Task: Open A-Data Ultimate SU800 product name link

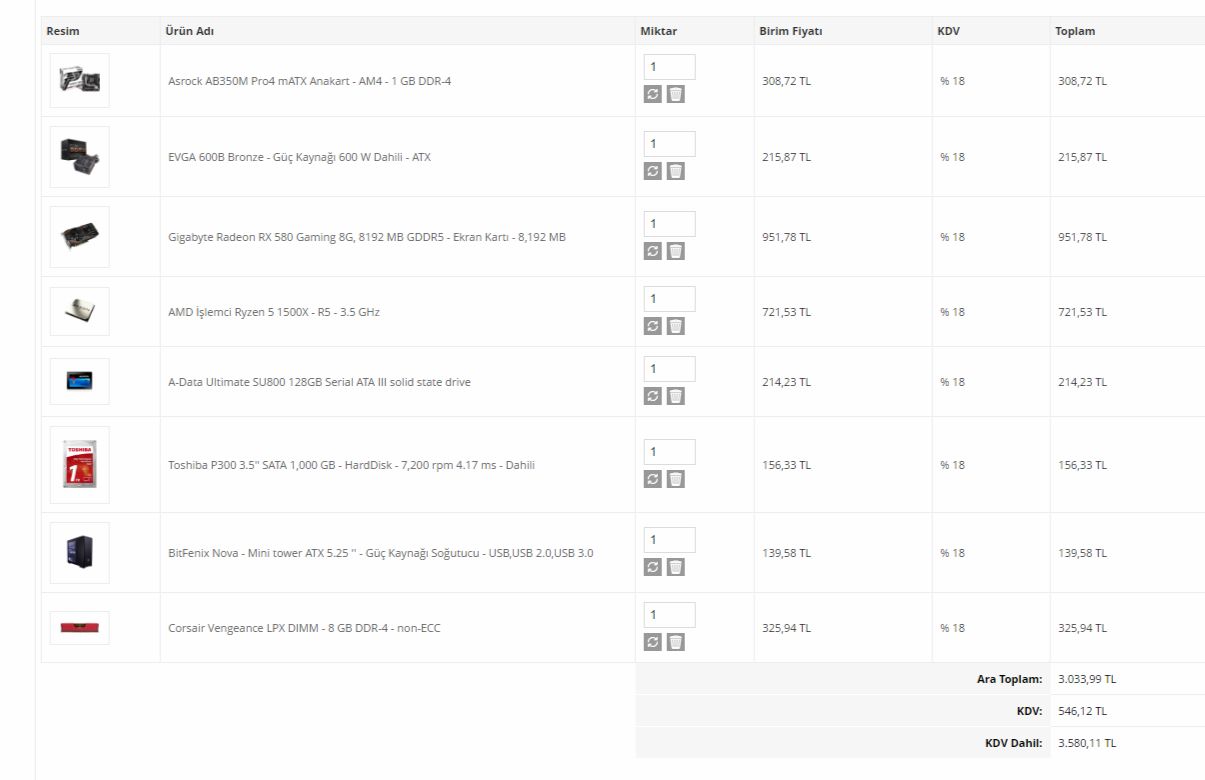Action: pyautogui.click(x=319, y=382)
